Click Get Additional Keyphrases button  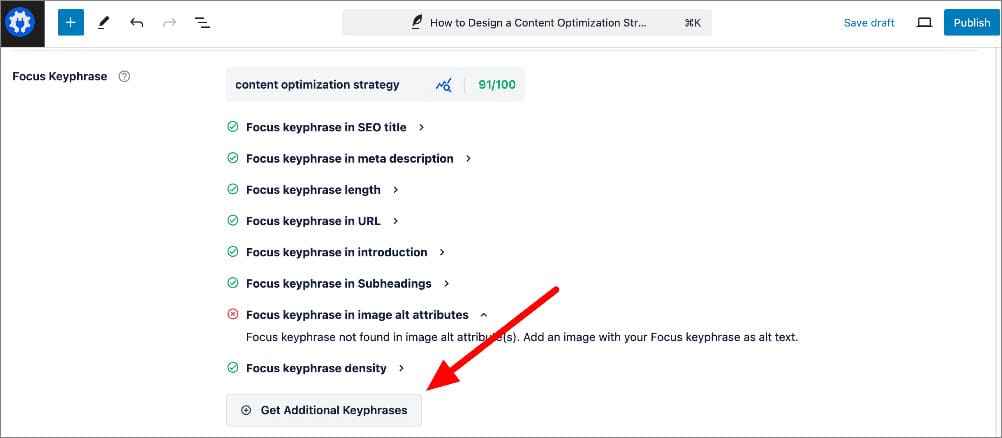tap(324, 411)
